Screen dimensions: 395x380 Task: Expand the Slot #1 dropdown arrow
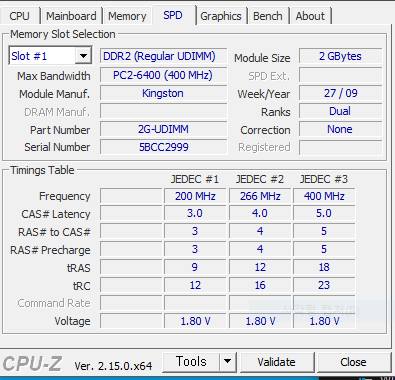[83, 56]
